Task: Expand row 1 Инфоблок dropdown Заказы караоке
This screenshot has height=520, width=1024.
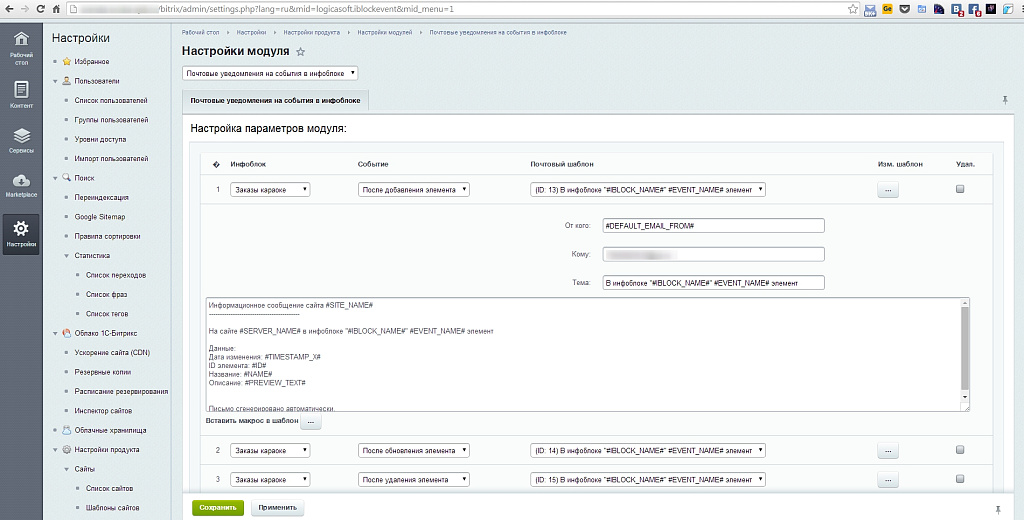Action: point(270,189)
